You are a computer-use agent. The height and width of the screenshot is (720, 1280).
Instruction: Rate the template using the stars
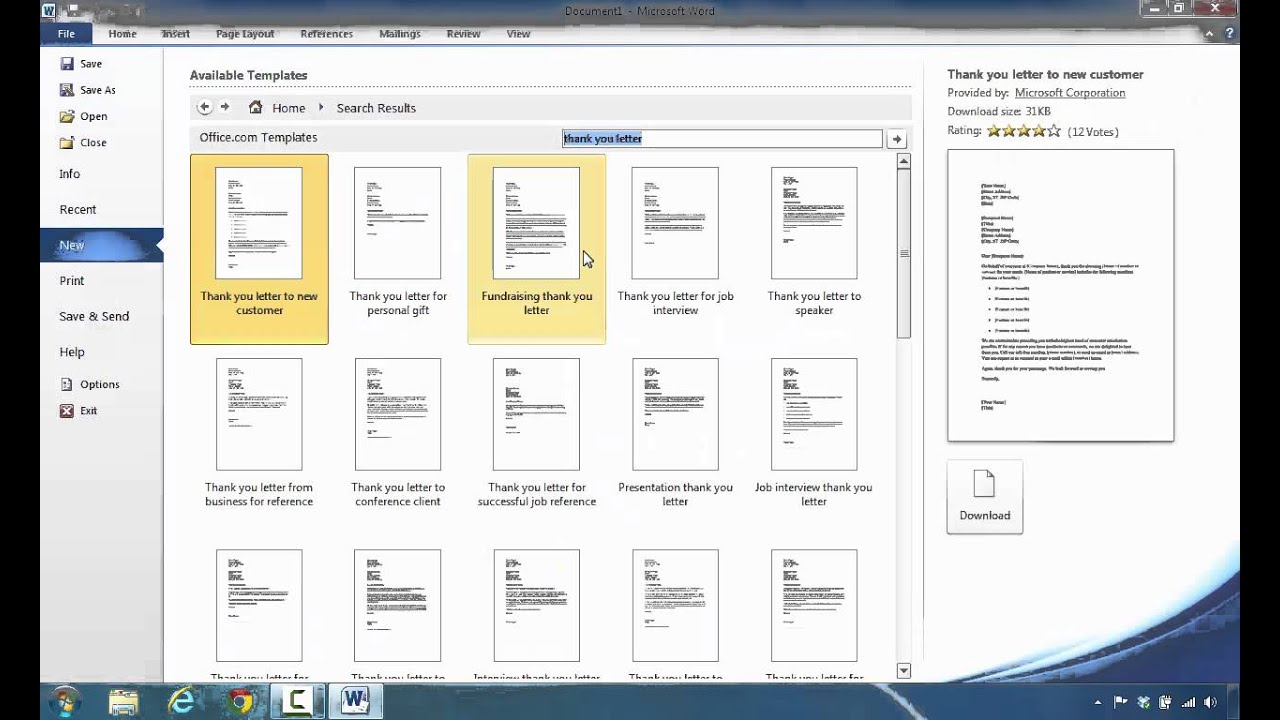[1024, 131]
